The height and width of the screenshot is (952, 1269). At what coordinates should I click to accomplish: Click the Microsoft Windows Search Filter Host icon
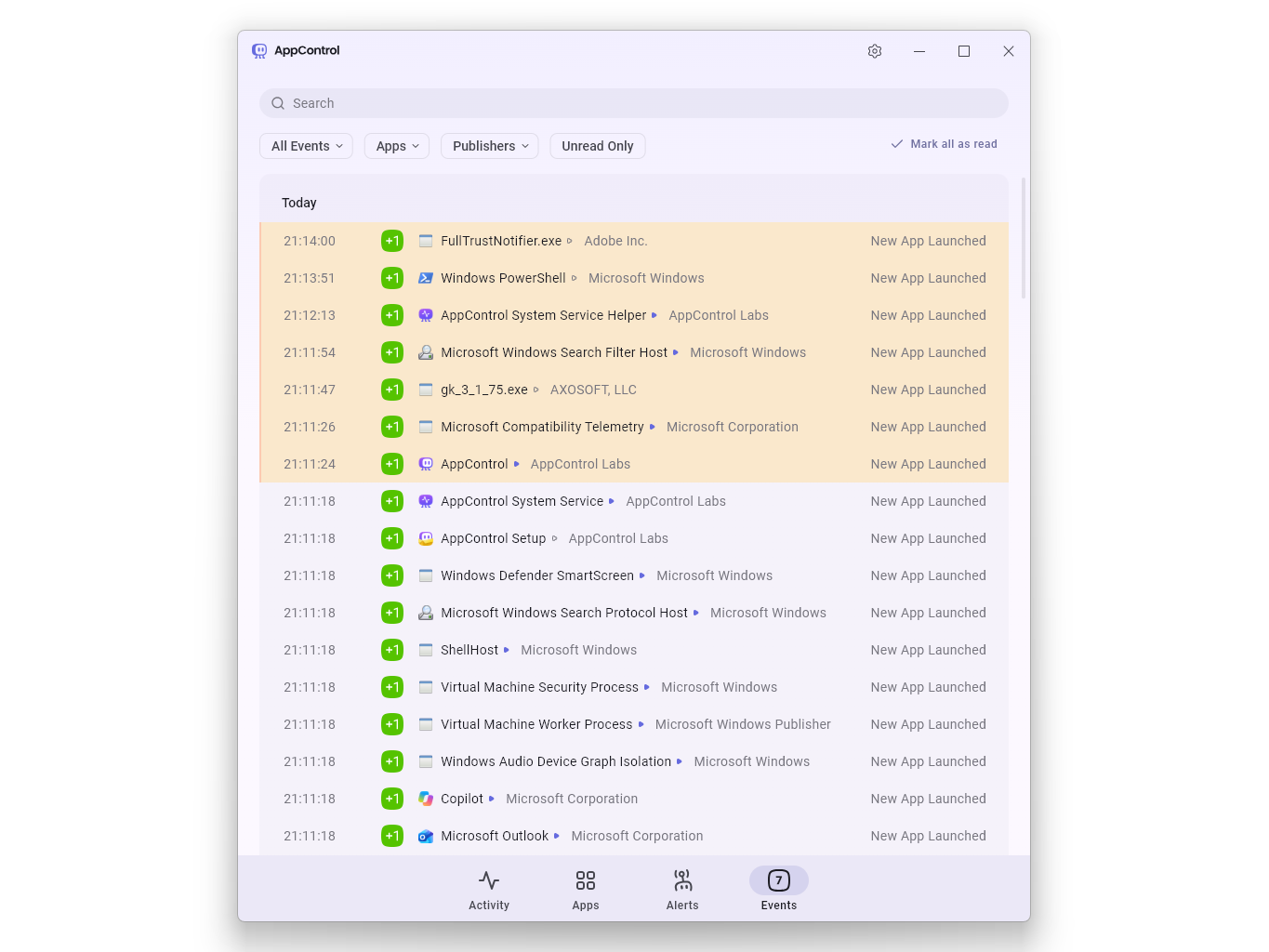[x=426, y=352]
